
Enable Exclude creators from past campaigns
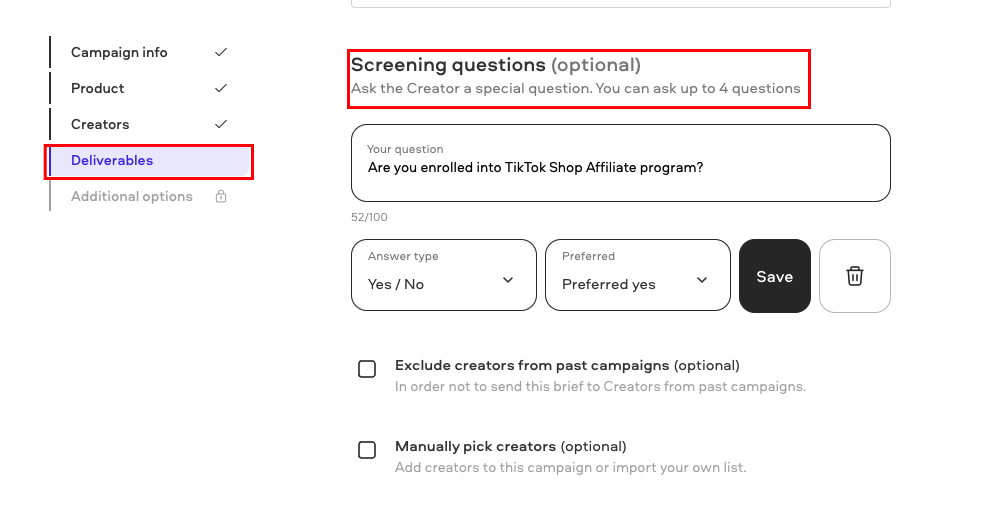(367, 369)
